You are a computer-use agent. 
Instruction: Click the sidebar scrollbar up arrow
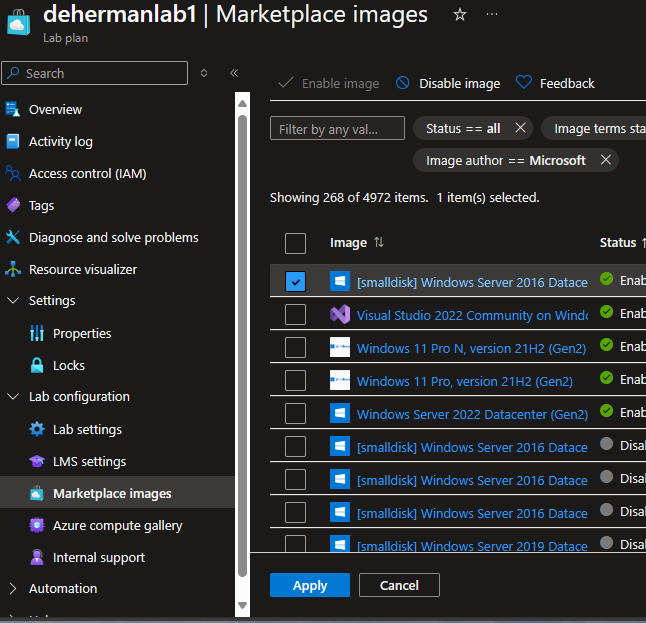(242, 103)
